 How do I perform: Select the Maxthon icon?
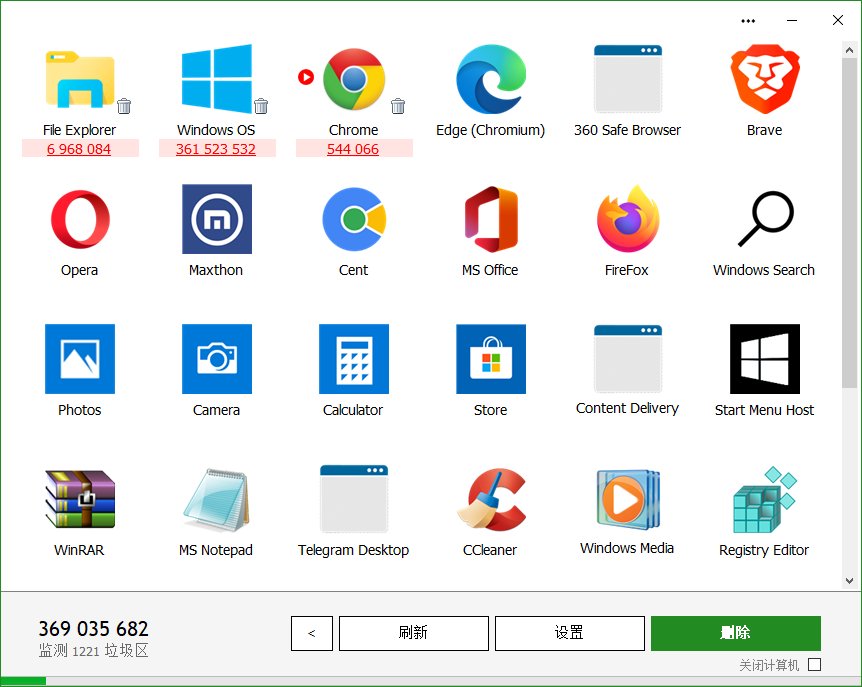217,219
